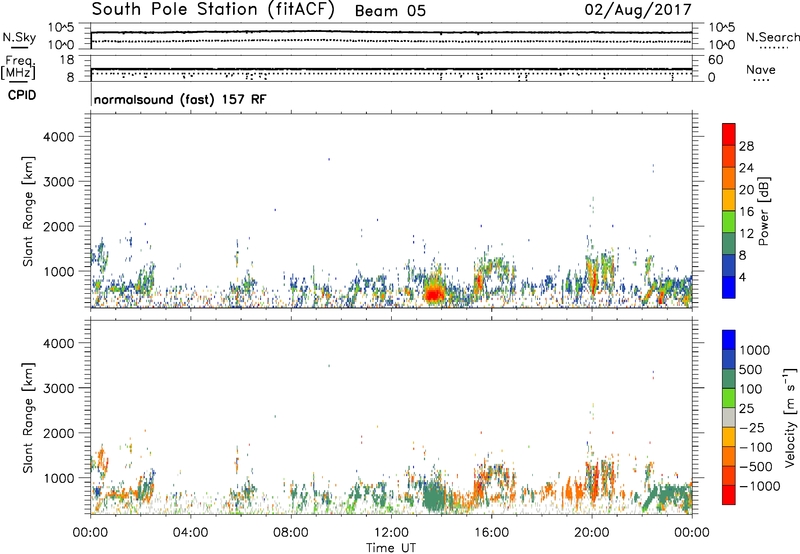Click the large green velocity patch near 13:40 UT

[434, 497]
